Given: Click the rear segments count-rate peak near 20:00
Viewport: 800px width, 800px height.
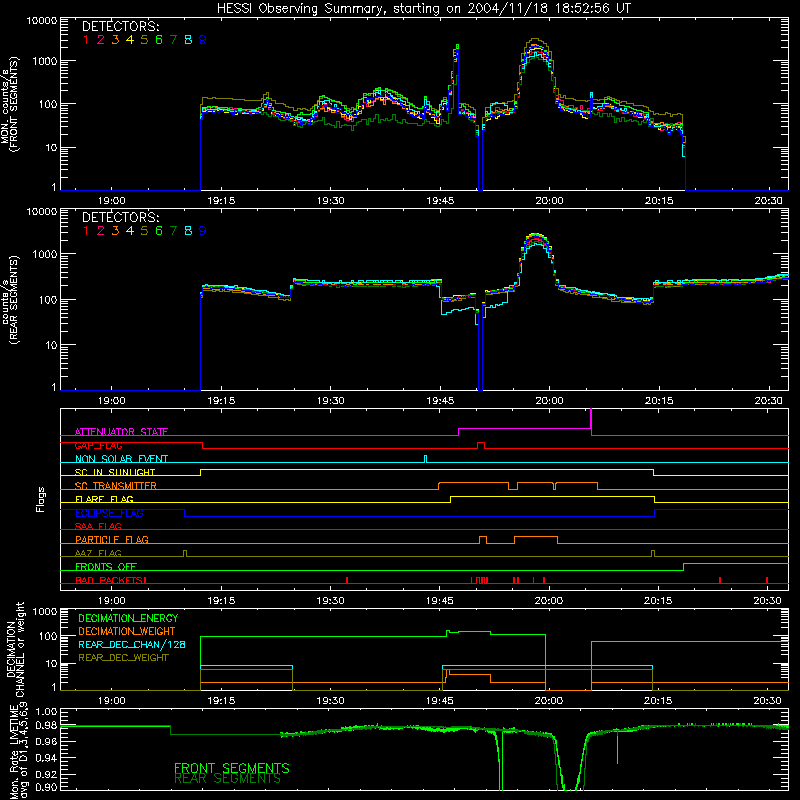Looking at the screenshot, I should [536, 240].
